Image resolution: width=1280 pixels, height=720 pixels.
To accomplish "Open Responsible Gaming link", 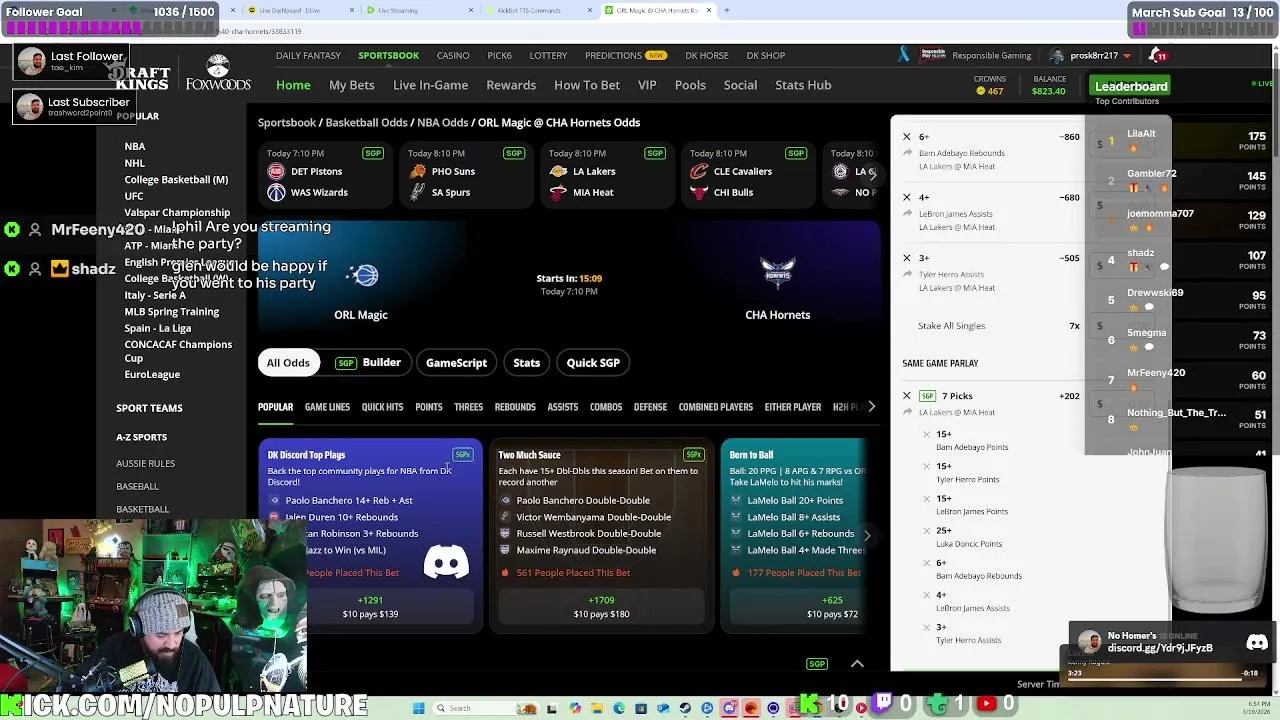I will point(992,55).
